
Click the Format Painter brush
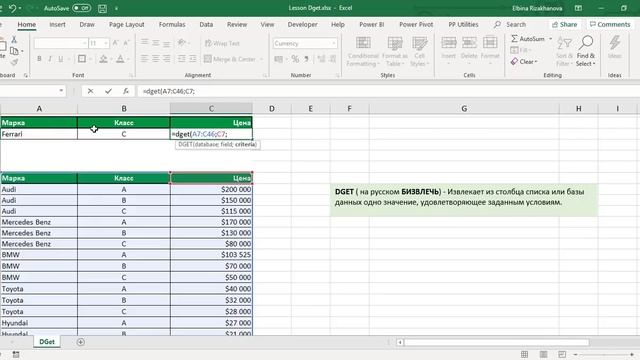click(14, 62)
